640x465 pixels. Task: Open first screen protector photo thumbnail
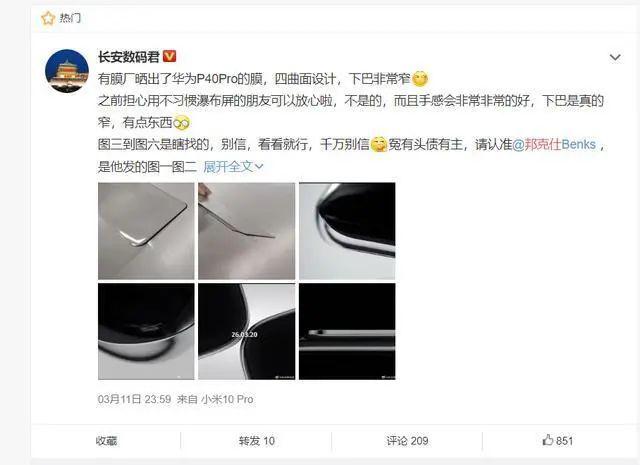coord(146,231)
